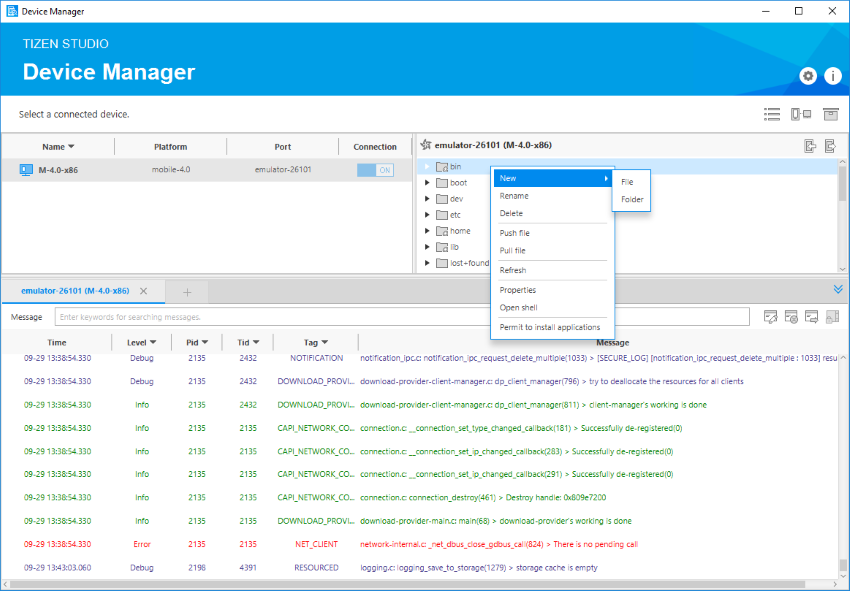
Task: Click the edit log message icon
Action: tap(770, 316)
